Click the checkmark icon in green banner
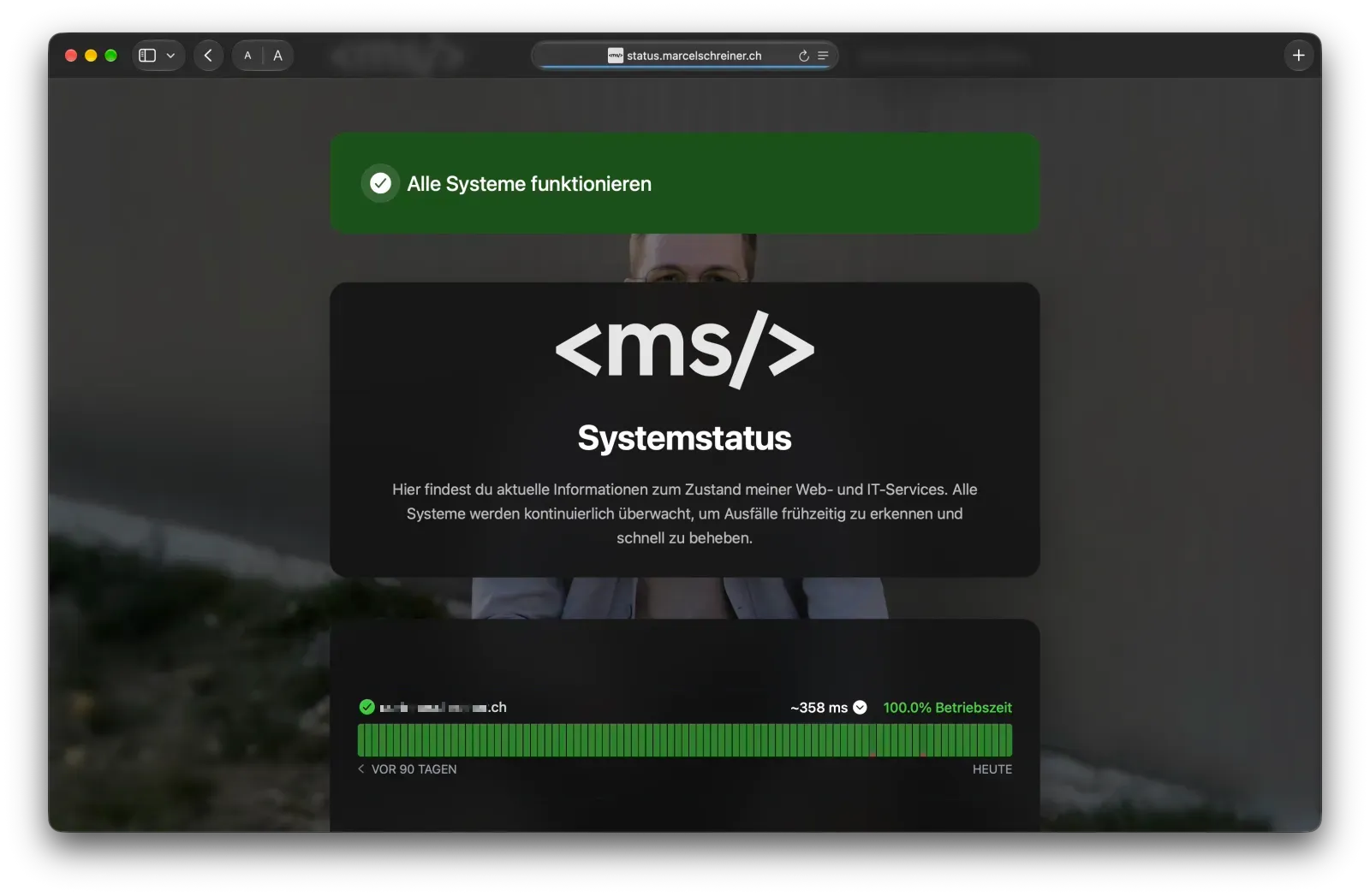This screenshot has height=896, width=1370. coord(380,183)
